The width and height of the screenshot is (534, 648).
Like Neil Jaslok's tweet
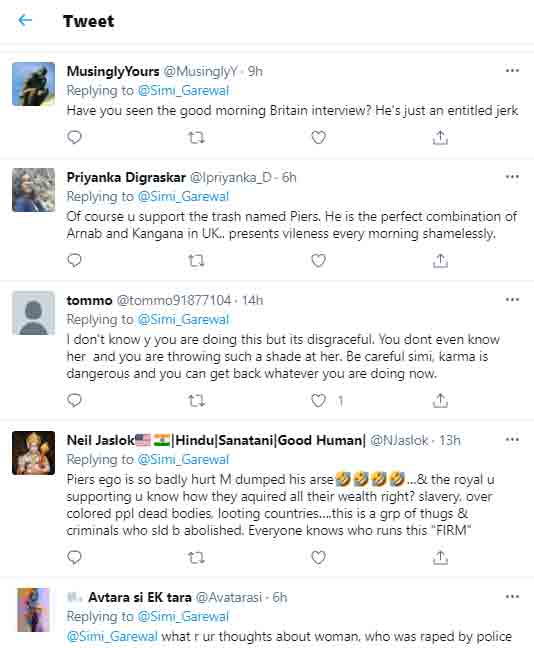[318, 557]
